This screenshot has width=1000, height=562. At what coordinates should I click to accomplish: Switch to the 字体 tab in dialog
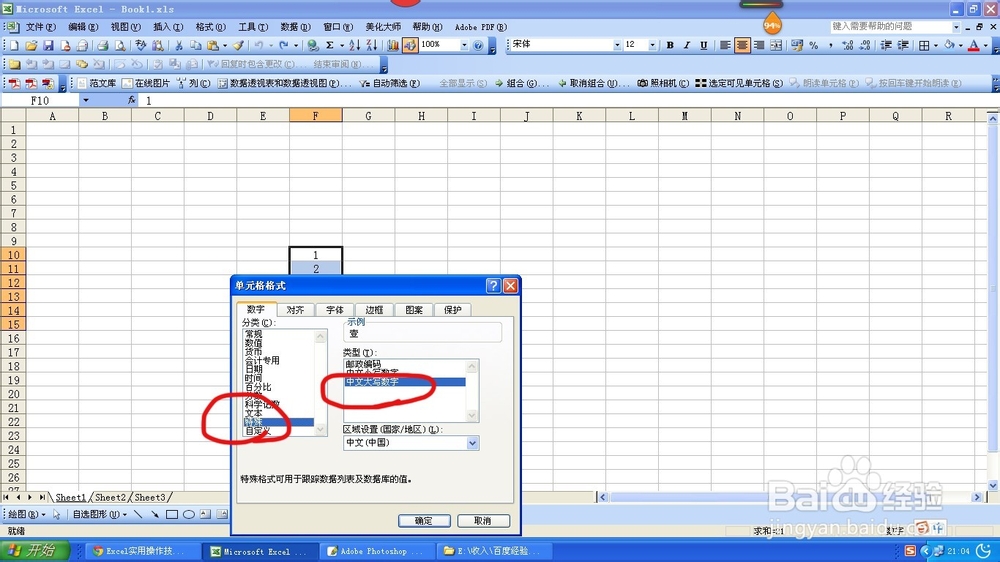point(335,310)
